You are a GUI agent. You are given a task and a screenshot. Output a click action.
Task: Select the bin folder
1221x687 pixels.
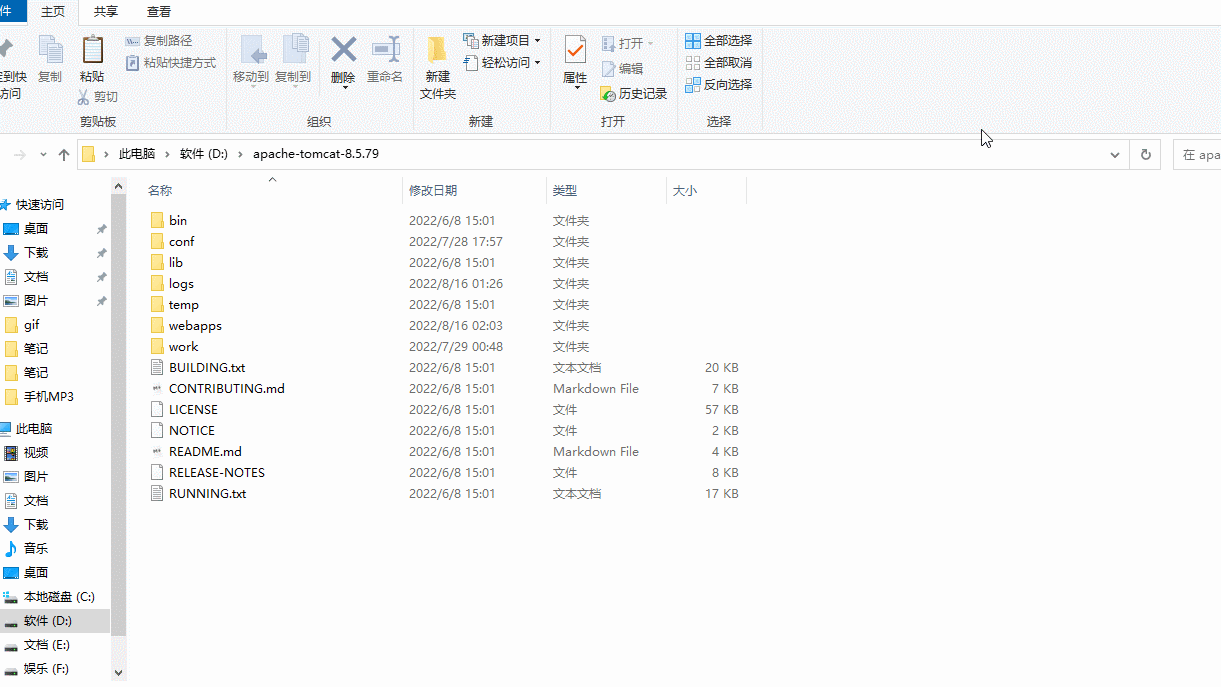click(177, 220)
